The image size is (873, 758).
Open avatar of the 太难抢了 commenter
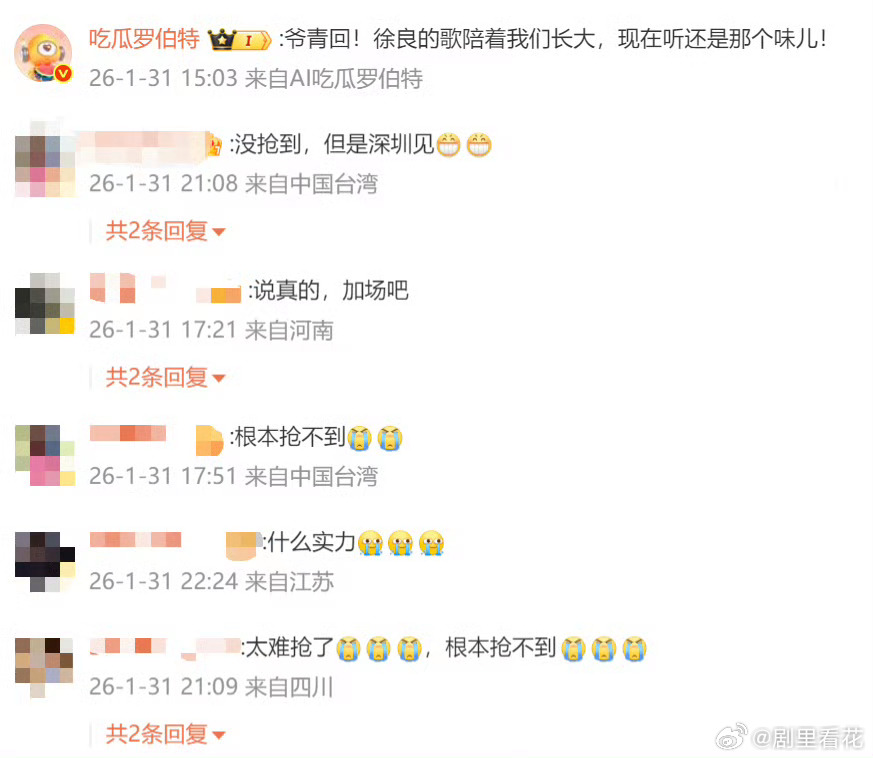click(45, 667)
